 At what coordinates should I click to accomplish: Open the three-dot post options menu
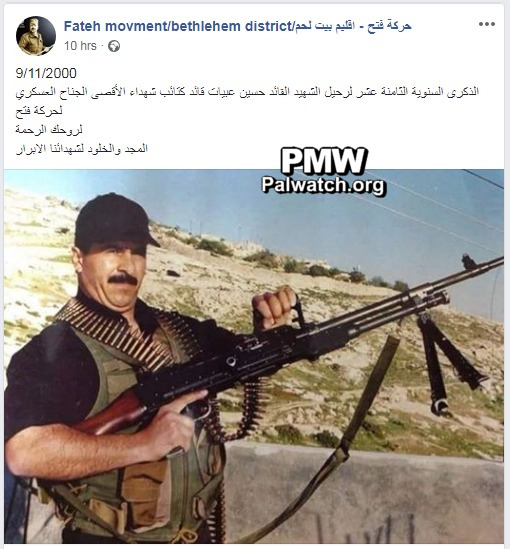coord(487,24)
